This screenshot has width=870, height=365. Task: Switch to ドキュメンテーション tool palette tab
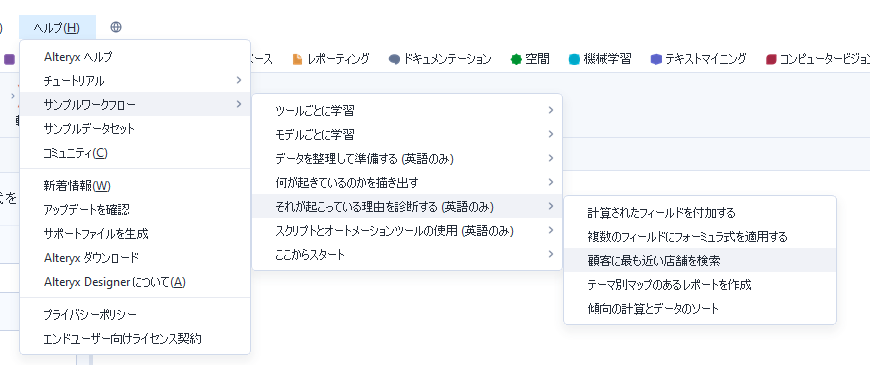pyautogui.click(x=441, y=59)
